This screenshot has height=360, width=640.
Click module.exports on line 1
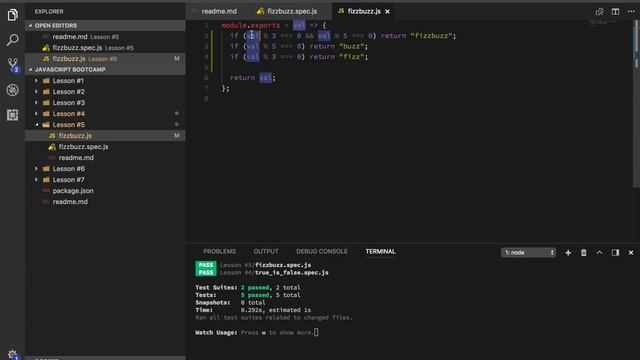tap(251, 25)
